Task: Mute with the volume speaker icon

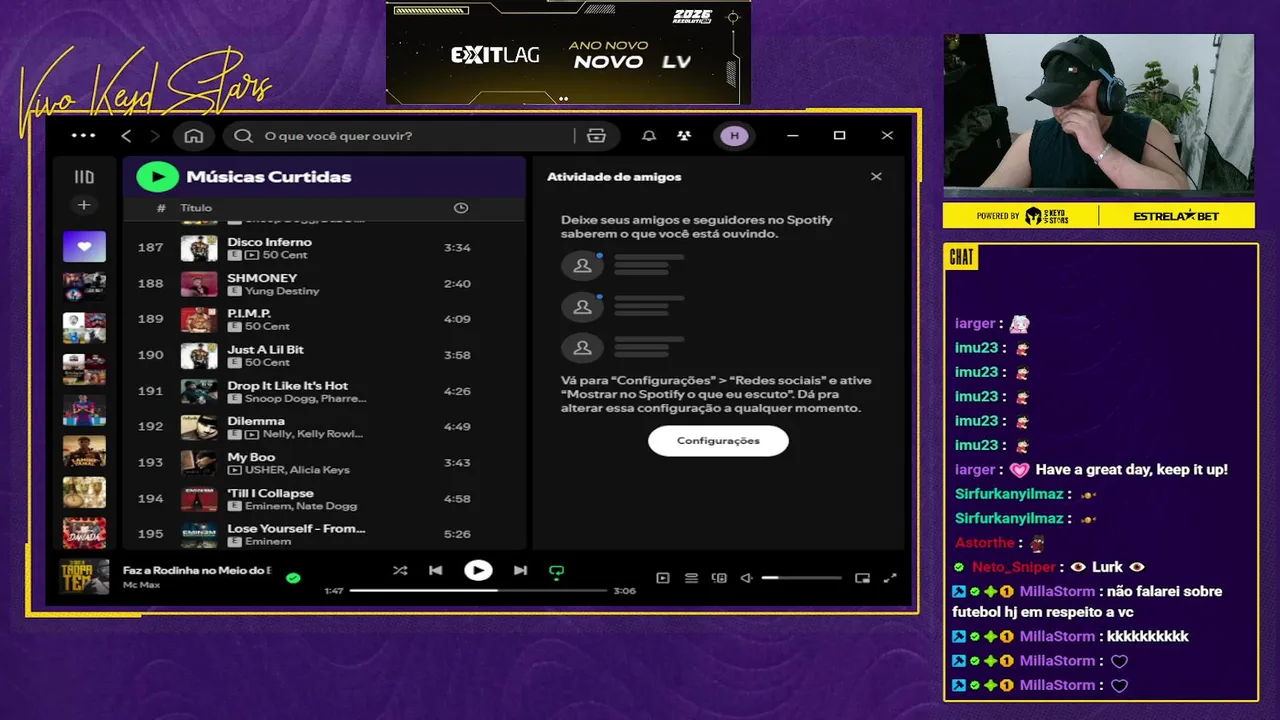Action: [746, 578]
